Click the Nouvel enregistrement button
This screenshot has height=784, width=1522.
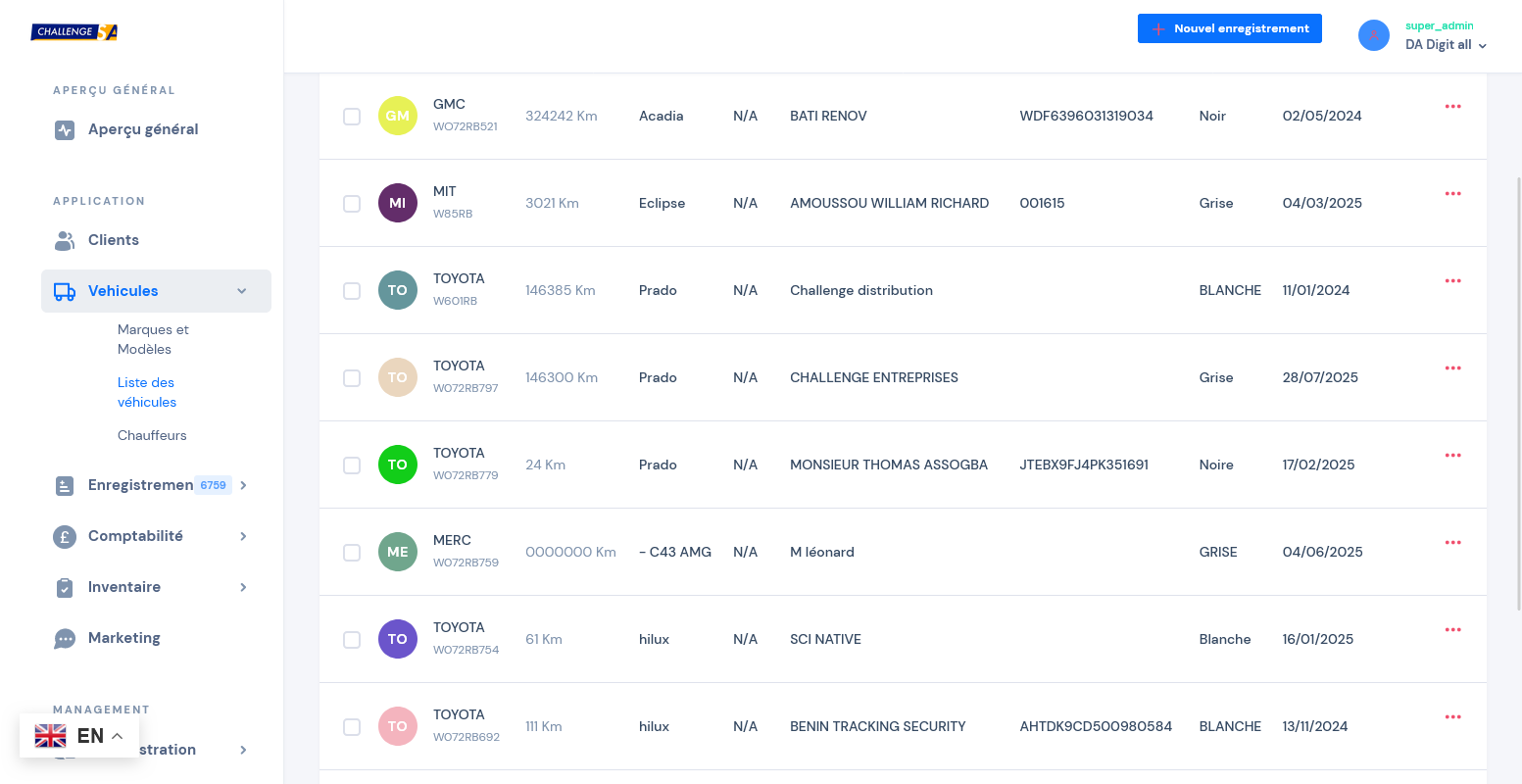[1230, 28]
